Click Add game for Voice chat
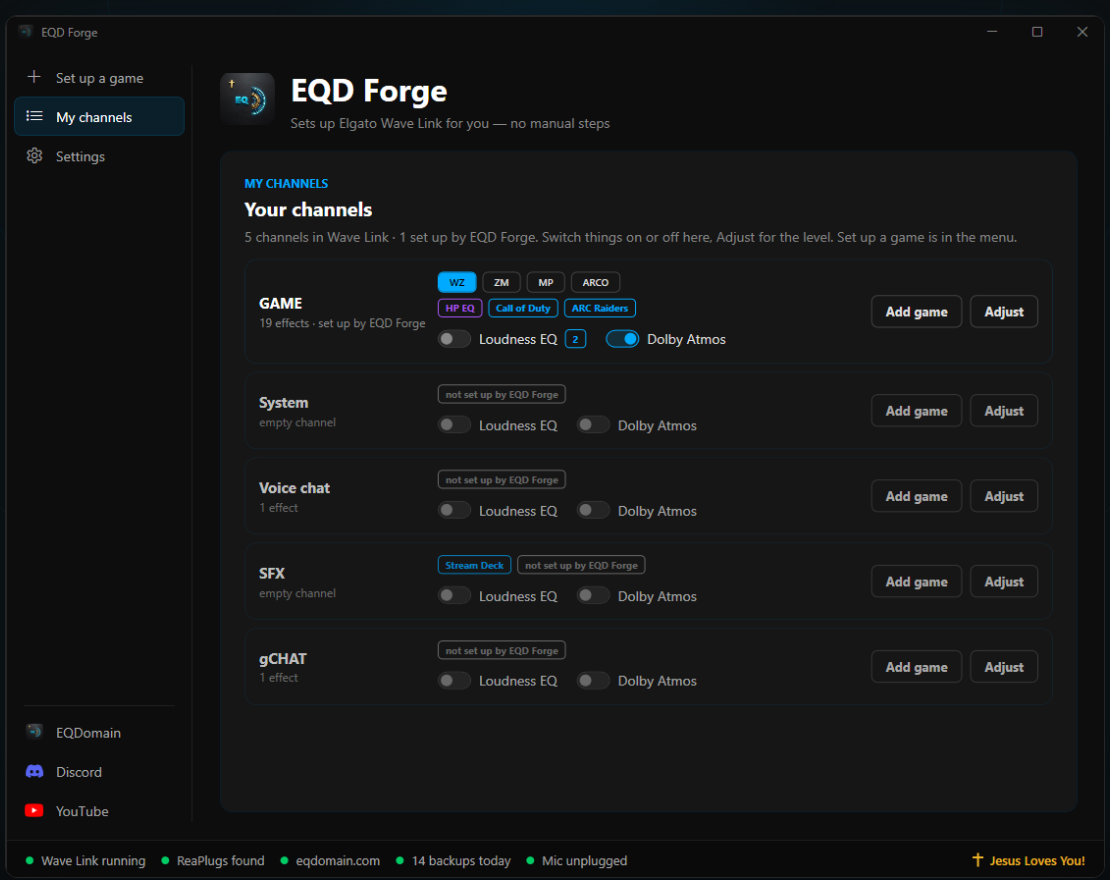Screen dimensions: 1110x880 (x=916, y=496)
